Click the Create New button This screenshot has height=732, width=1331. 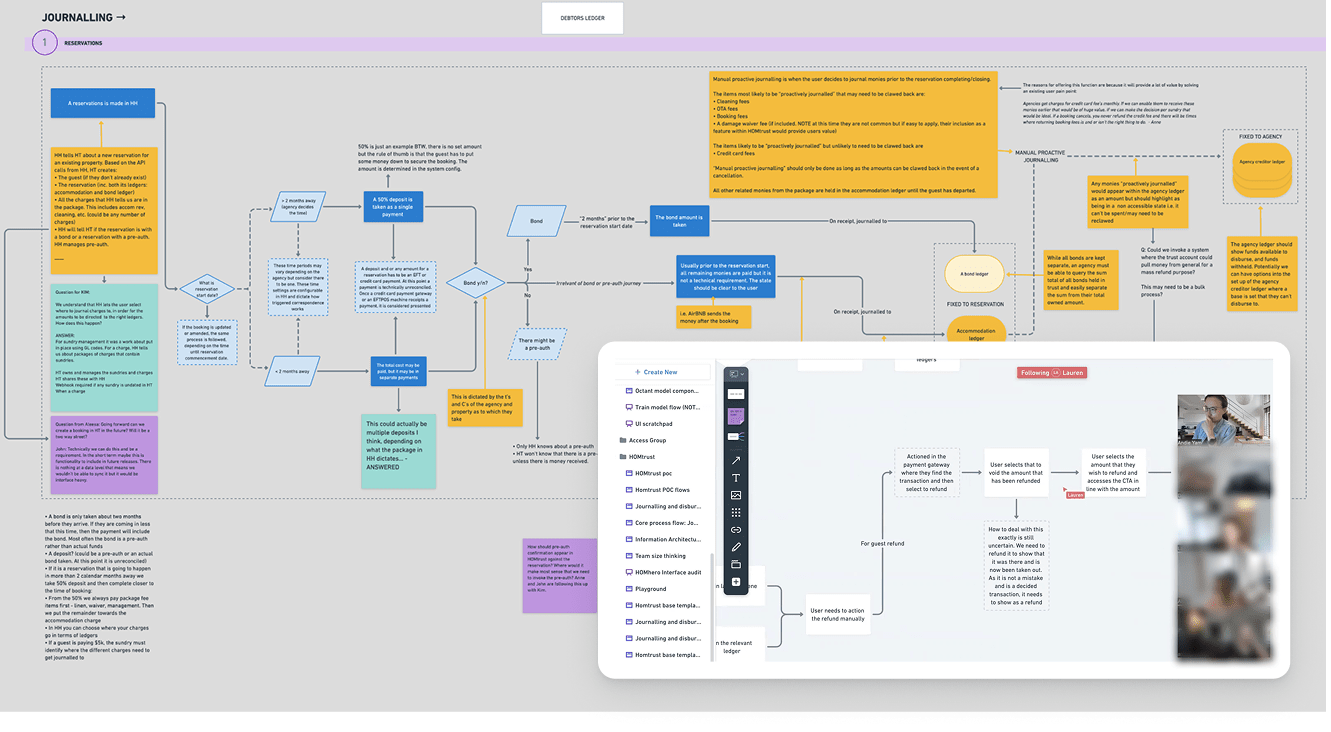tap(657, 373)
